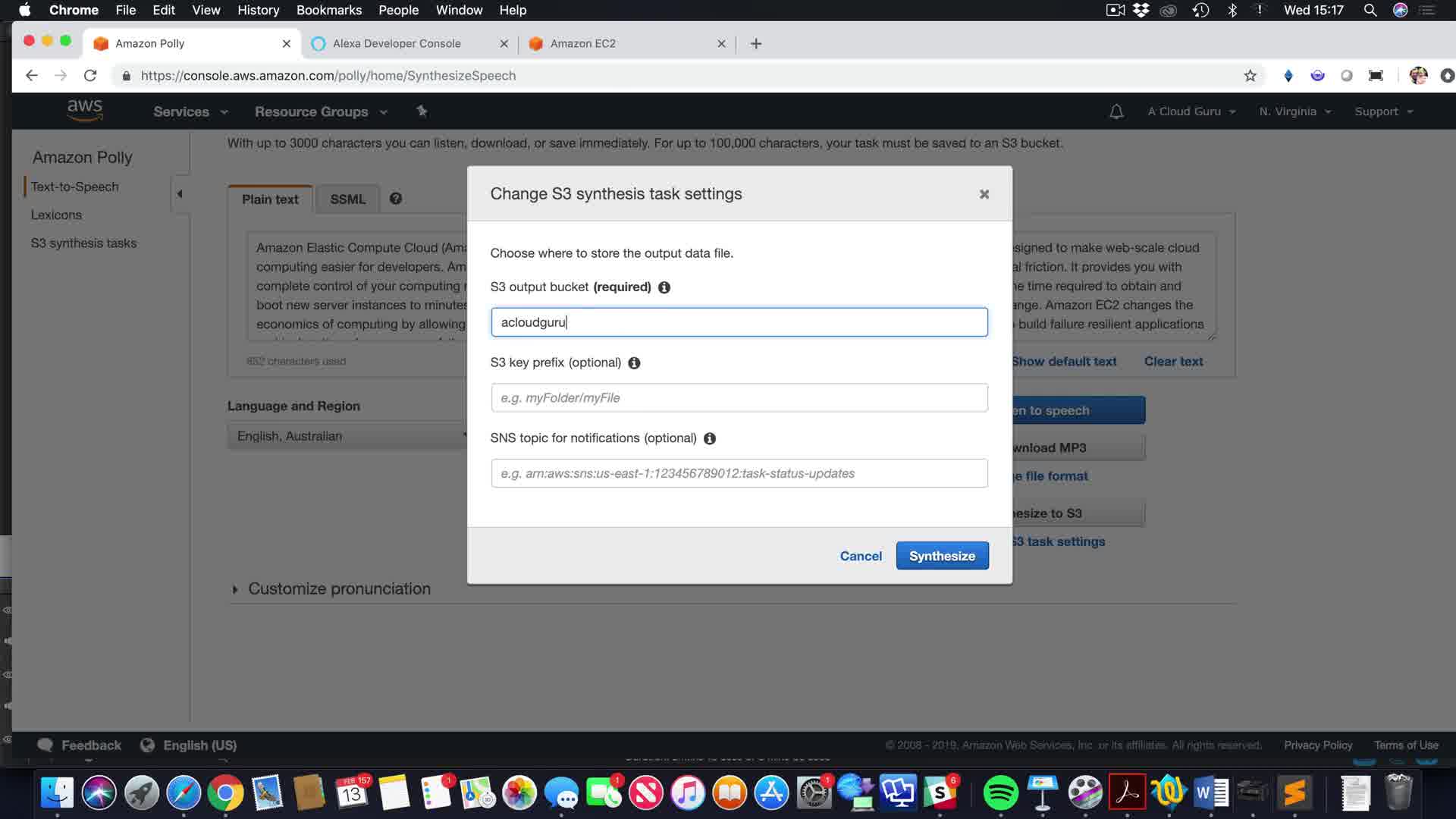This screenshot has height=819, width=1456.
Task: Click info icon beside SNS topic label
Action: [x=709, y=438]
